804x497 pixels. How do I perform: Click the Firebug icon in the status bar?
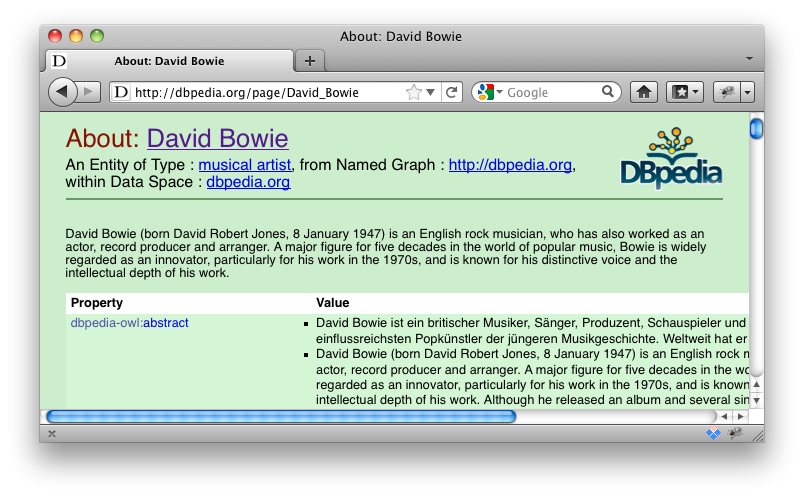coord(735,433)
